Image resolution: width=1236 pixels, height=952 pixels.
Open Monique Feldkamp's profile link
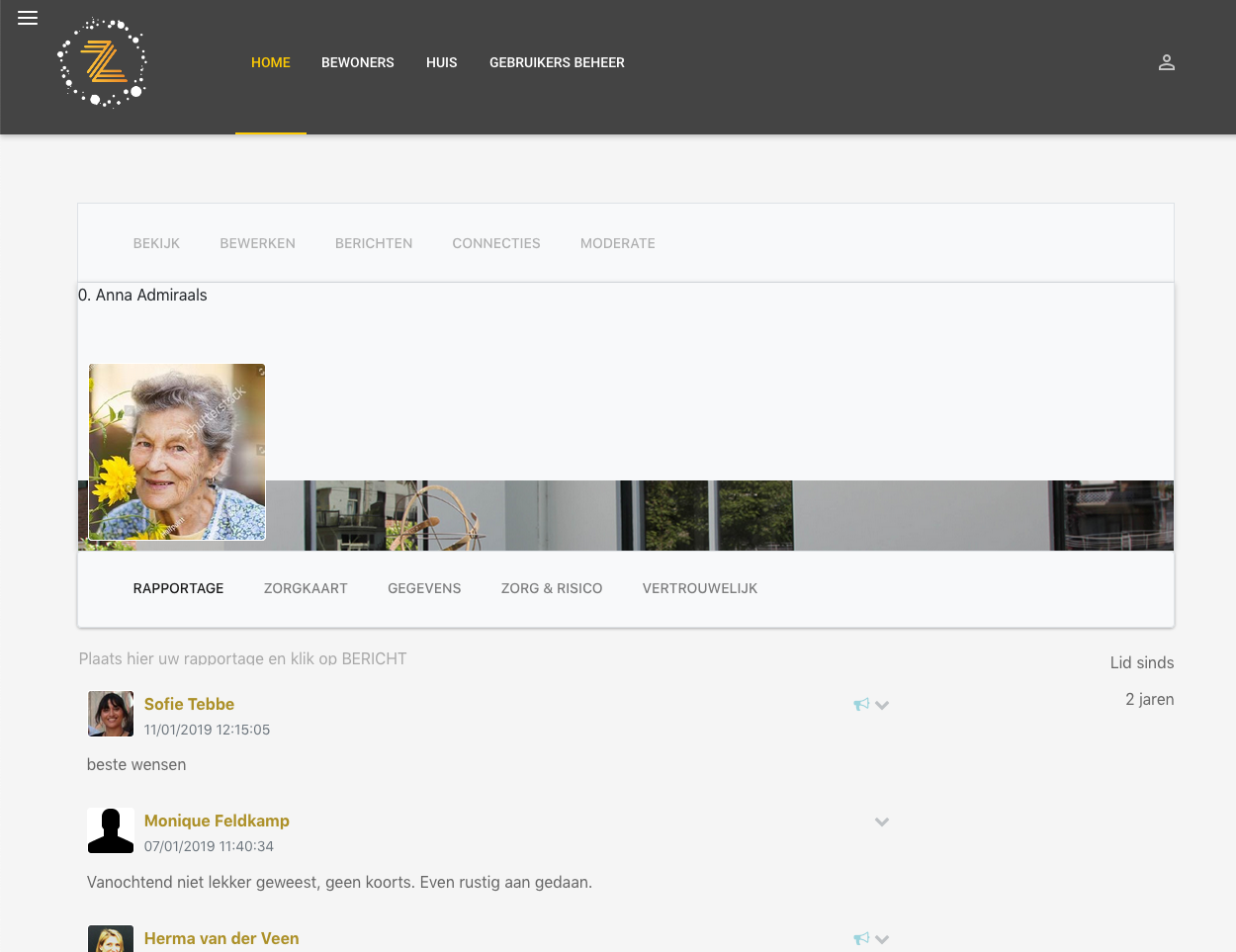click(x=217, y=821)
